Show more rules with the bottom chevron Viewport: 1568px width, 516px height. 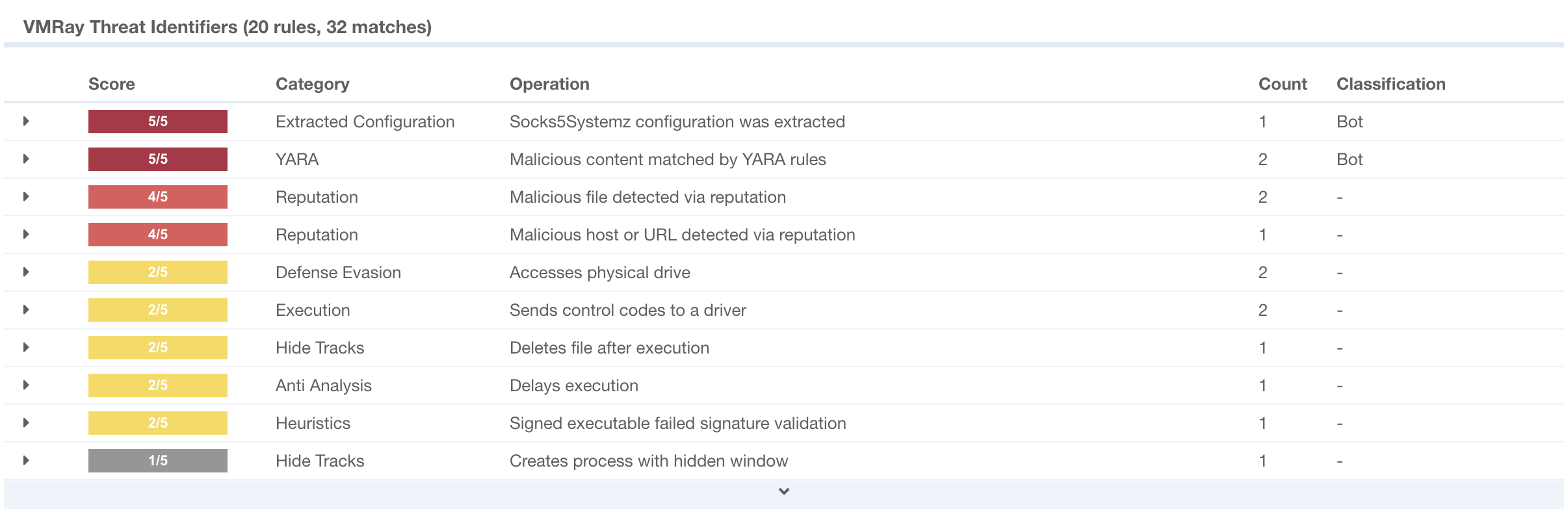[x=784, y=492]
